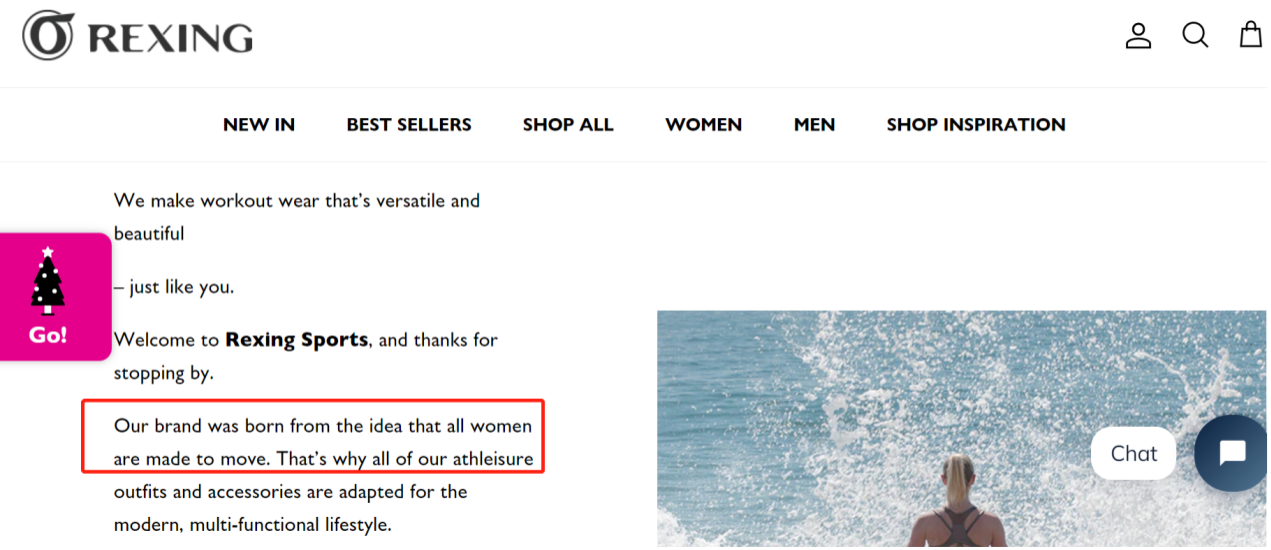Go to BEST SELLERS
Image resolution: width=1271 pixels, height=550 pixels.
[409, 125]
